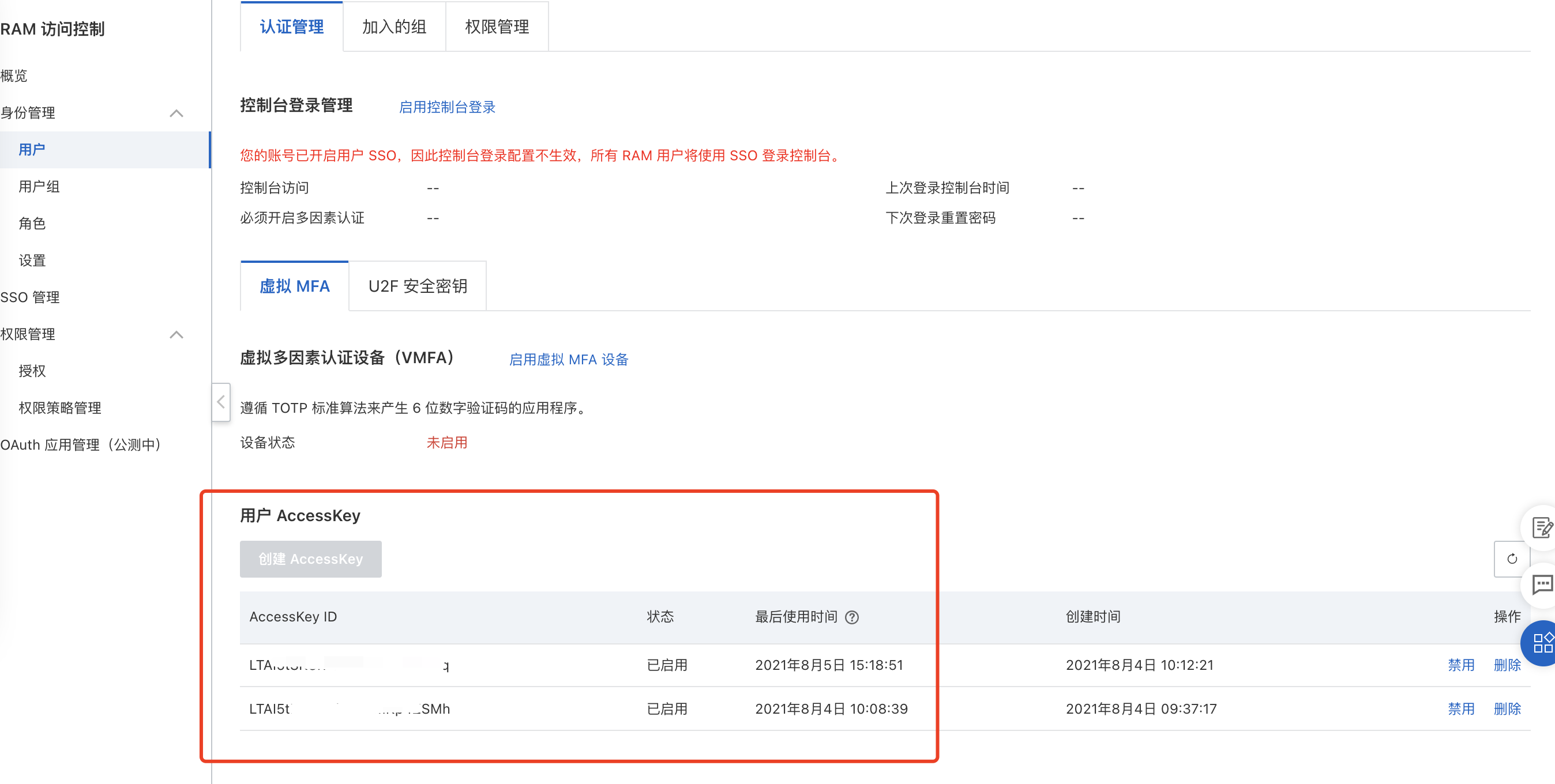This screenshot has height=784, width=1555.
Task: Click the 创建 AccessKey button
Action: [310, 559]
